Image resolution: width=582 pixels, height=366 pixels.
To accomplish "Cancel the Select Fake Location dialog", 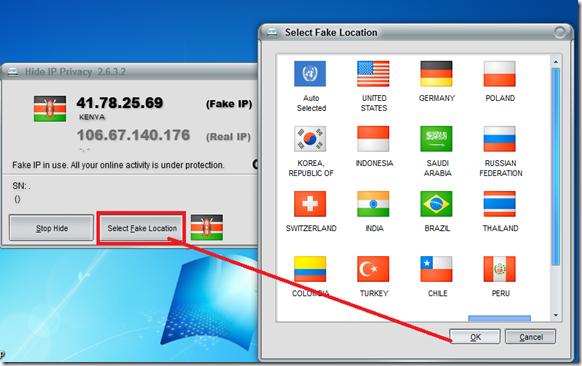I will [530, 337].
